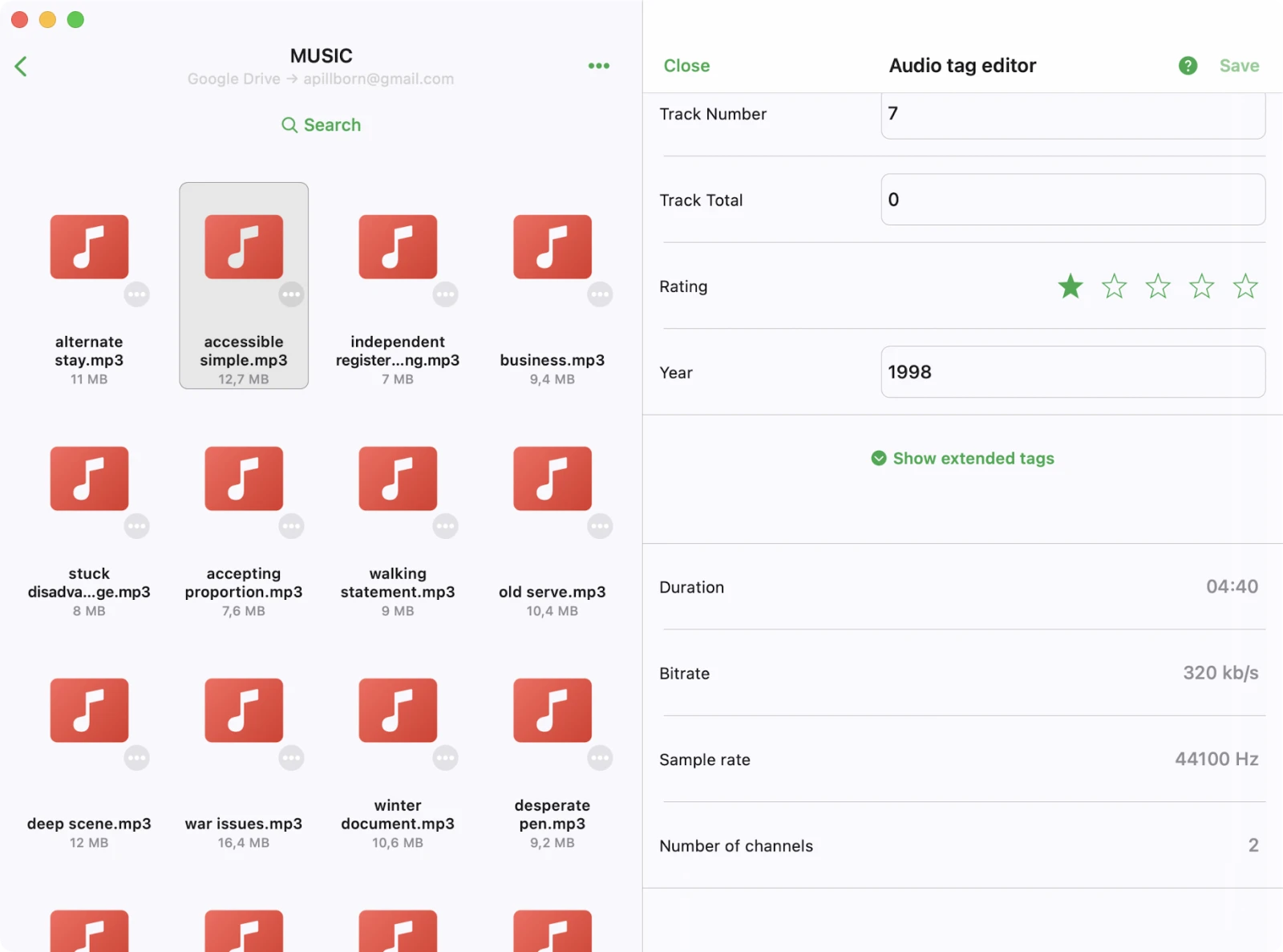Click the green help question mark icon
The image size is (1283, 952).
pos(1188,66)
